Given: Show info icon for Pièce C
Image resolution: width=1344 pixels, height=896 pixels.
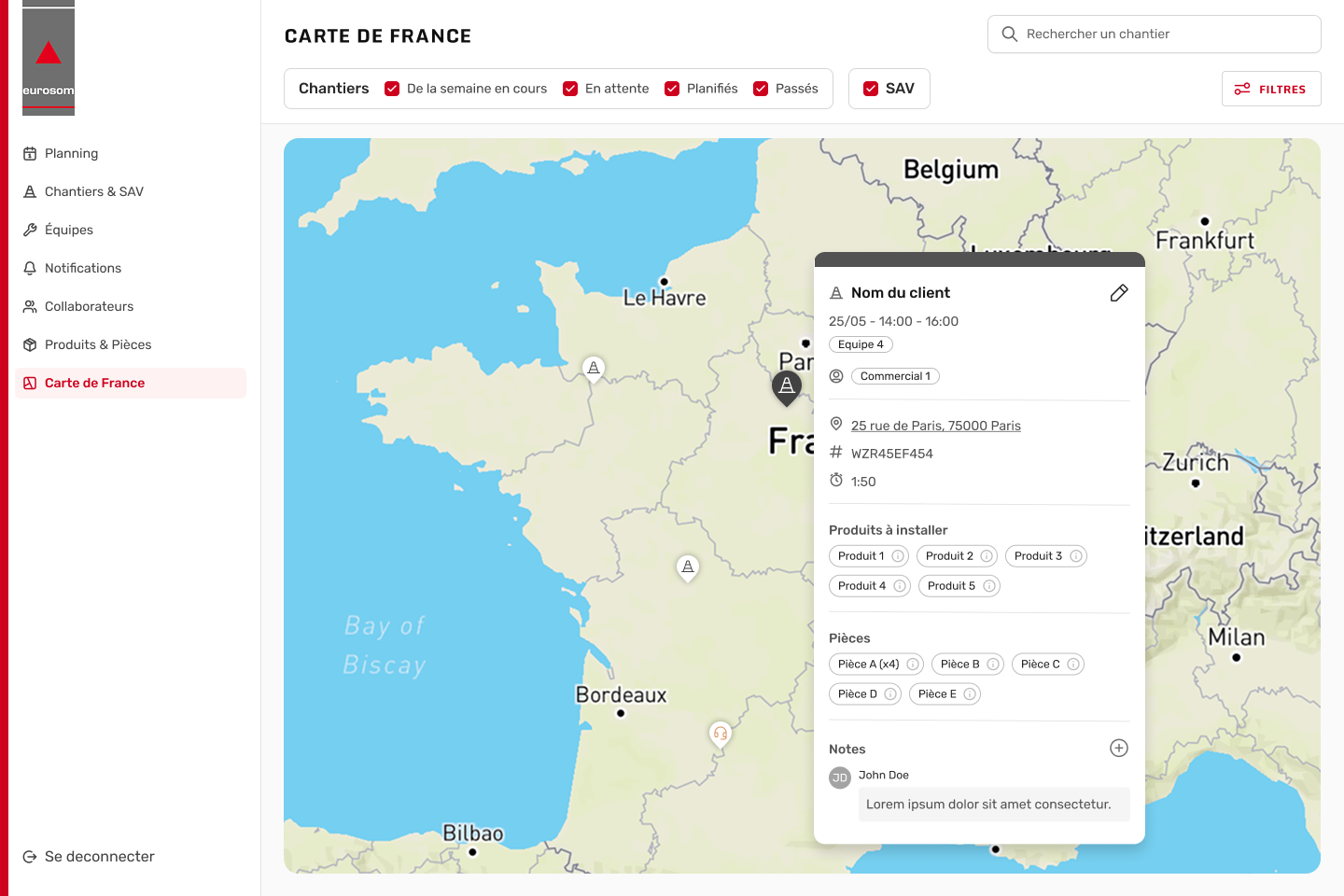Looking at the screenshot, I should tap(1073, 665).
